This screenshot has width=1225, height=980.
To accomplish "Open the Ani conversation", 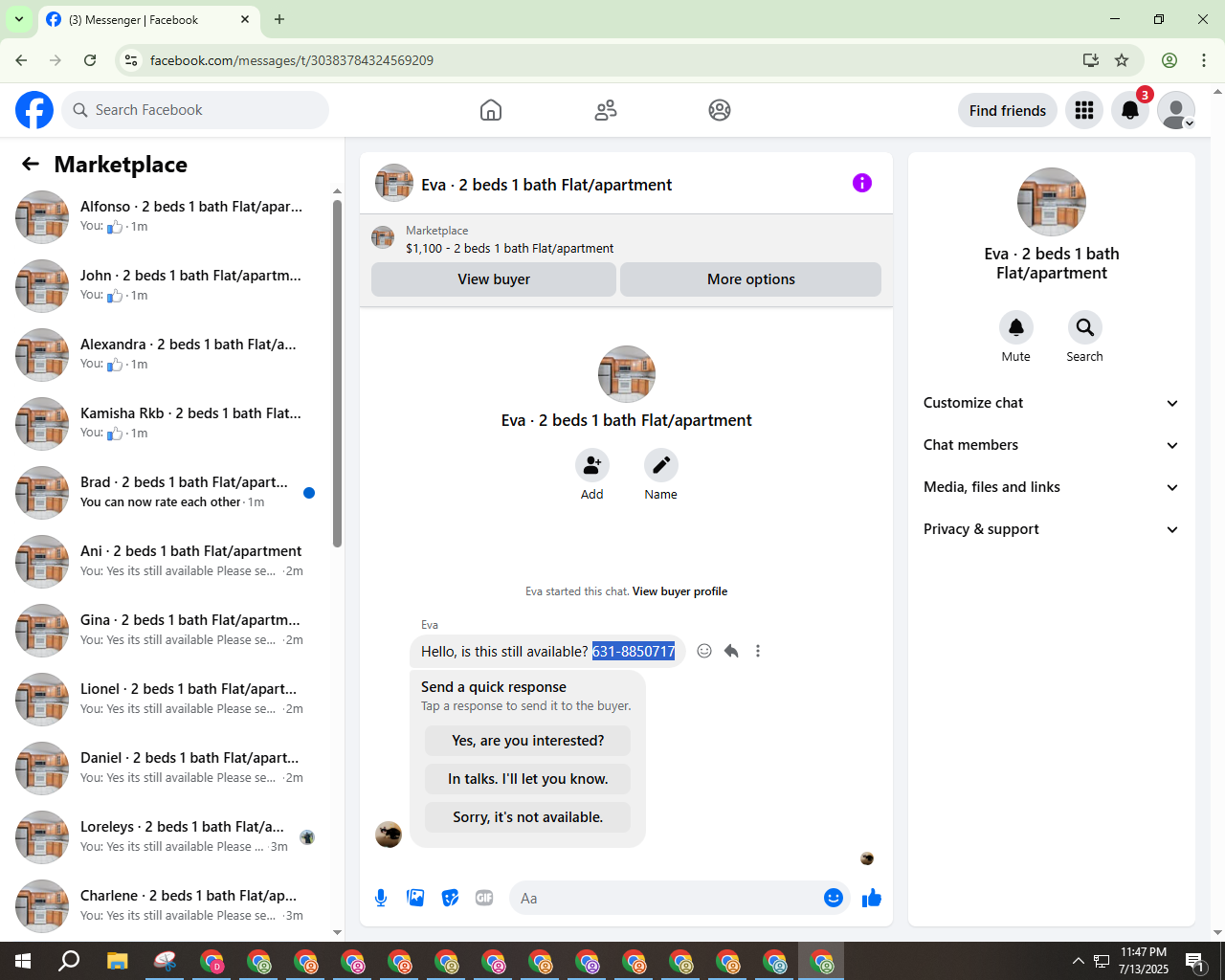I will point(166,561).
